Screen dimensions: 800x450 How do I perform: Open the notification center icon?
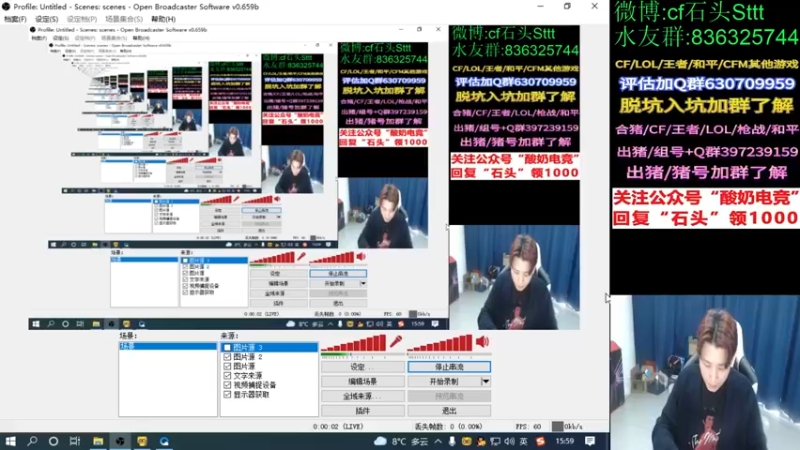point(590,441)
